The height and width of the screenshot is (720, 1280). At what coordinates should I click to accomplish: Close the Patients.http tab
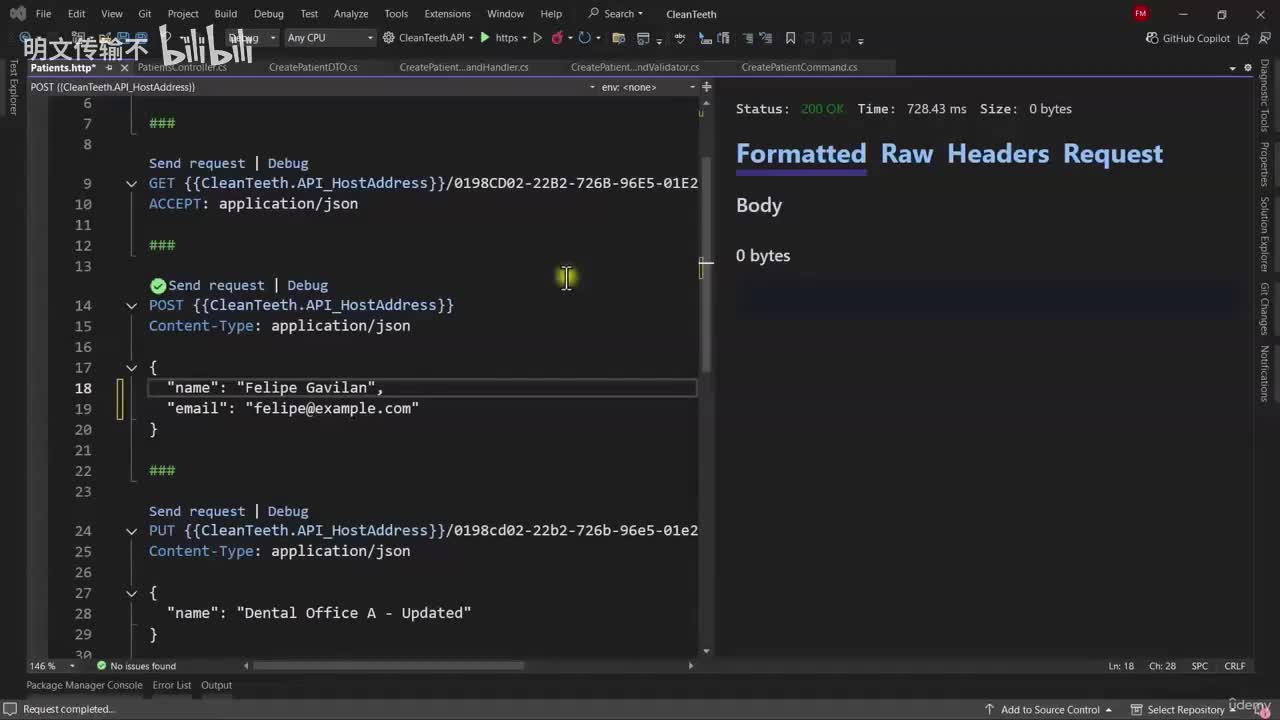tap(125, 68)
